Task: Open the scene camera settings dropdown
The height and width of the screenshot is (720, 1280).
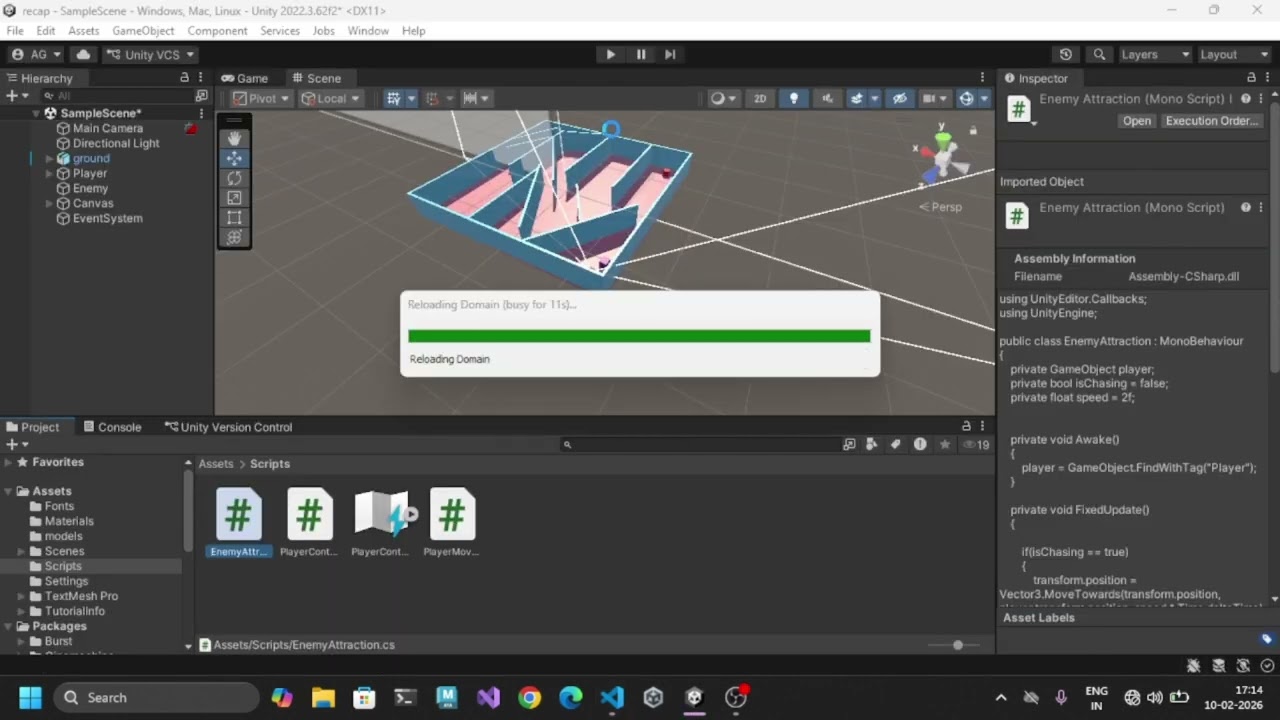Action: pos(933,98)
